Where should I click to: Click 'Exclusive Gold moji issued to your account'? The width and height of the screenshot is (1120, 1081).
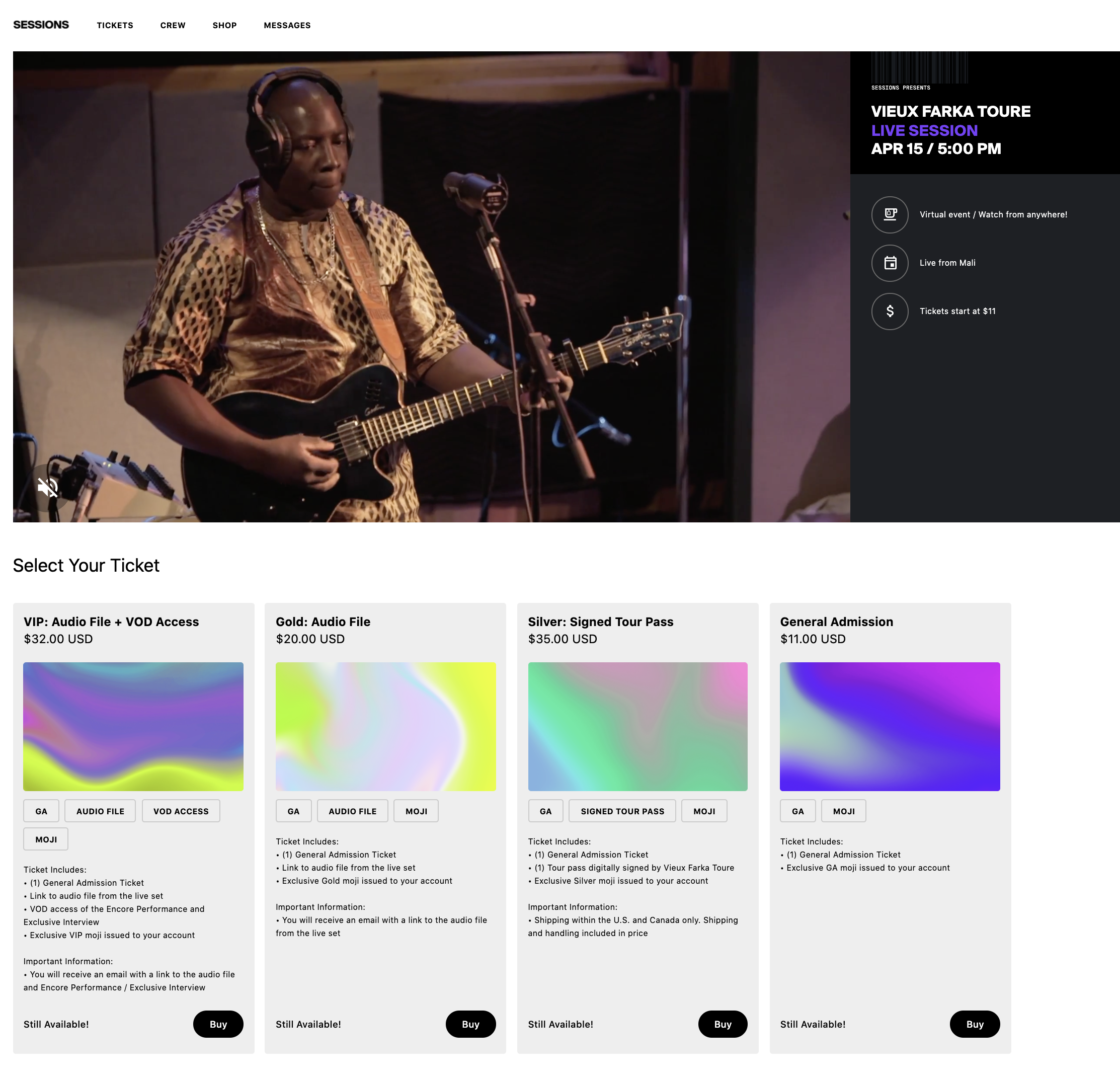(x=367, y=881)
